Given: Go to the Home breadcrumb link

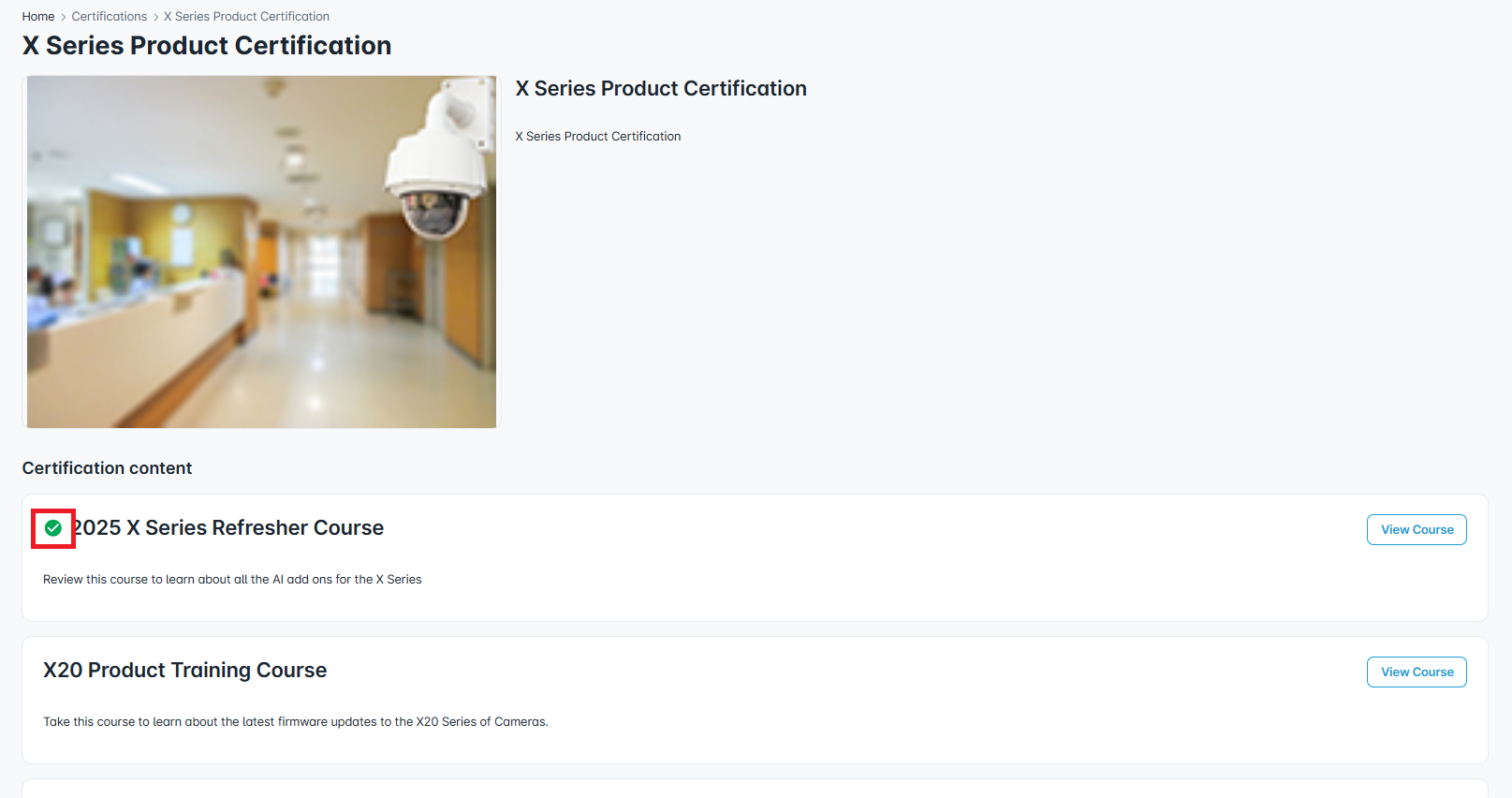Looking at the screenshot, I should coord(38,17).
